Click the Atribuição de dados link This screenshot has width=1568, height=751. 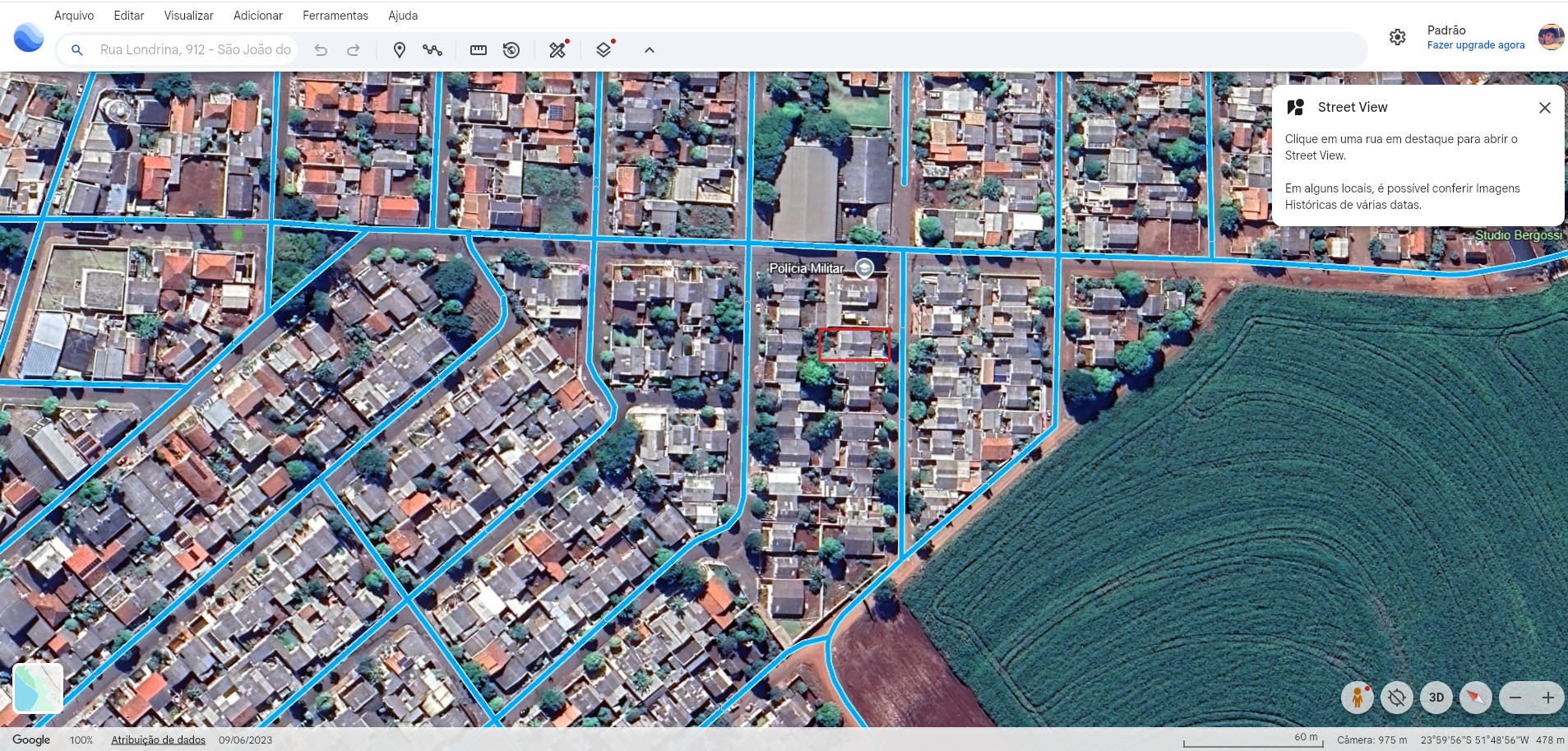pyautogui.click(x=158, y=739)
